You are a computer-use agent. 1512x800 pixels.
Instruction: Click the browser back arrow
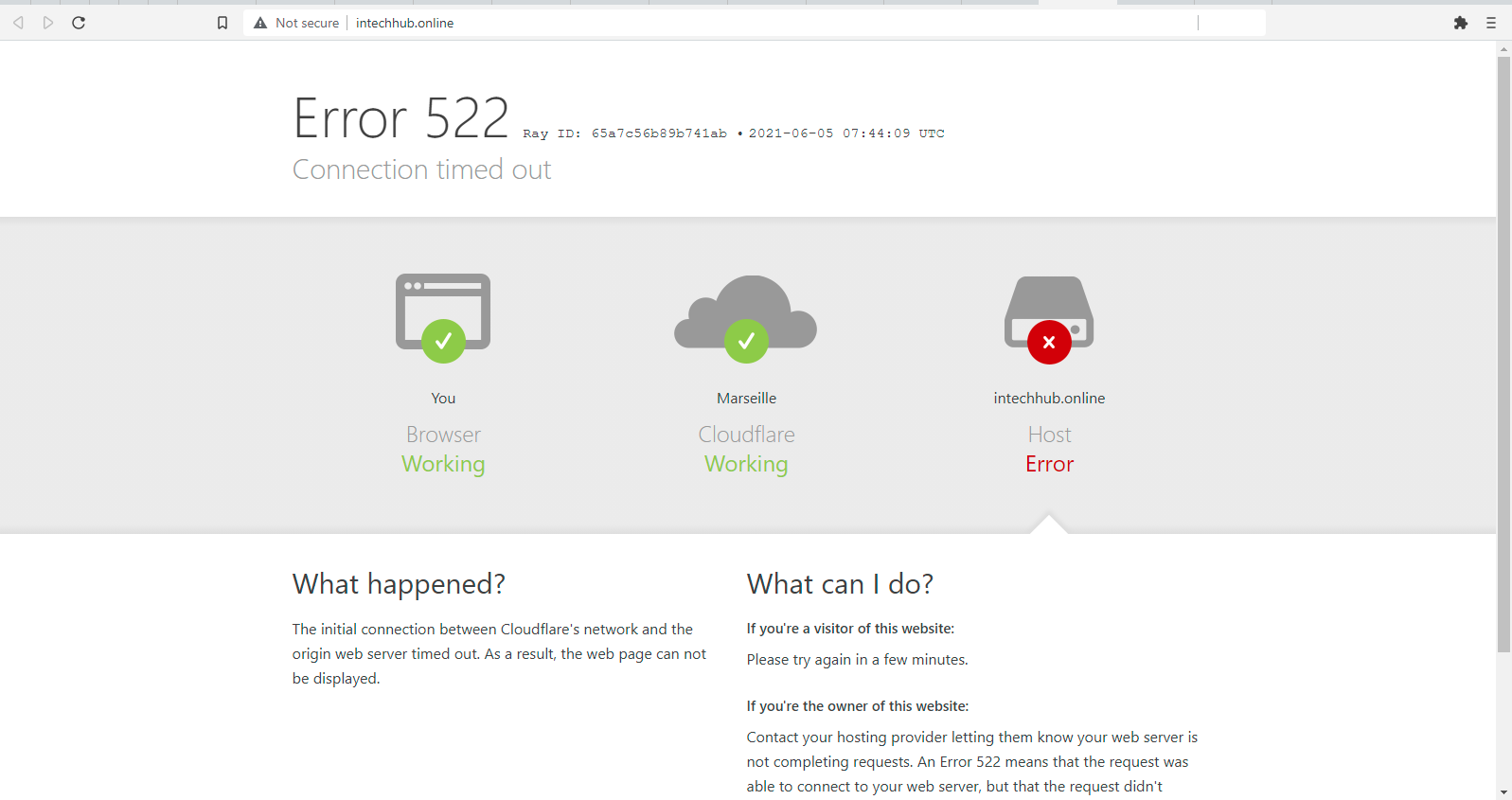18,23
